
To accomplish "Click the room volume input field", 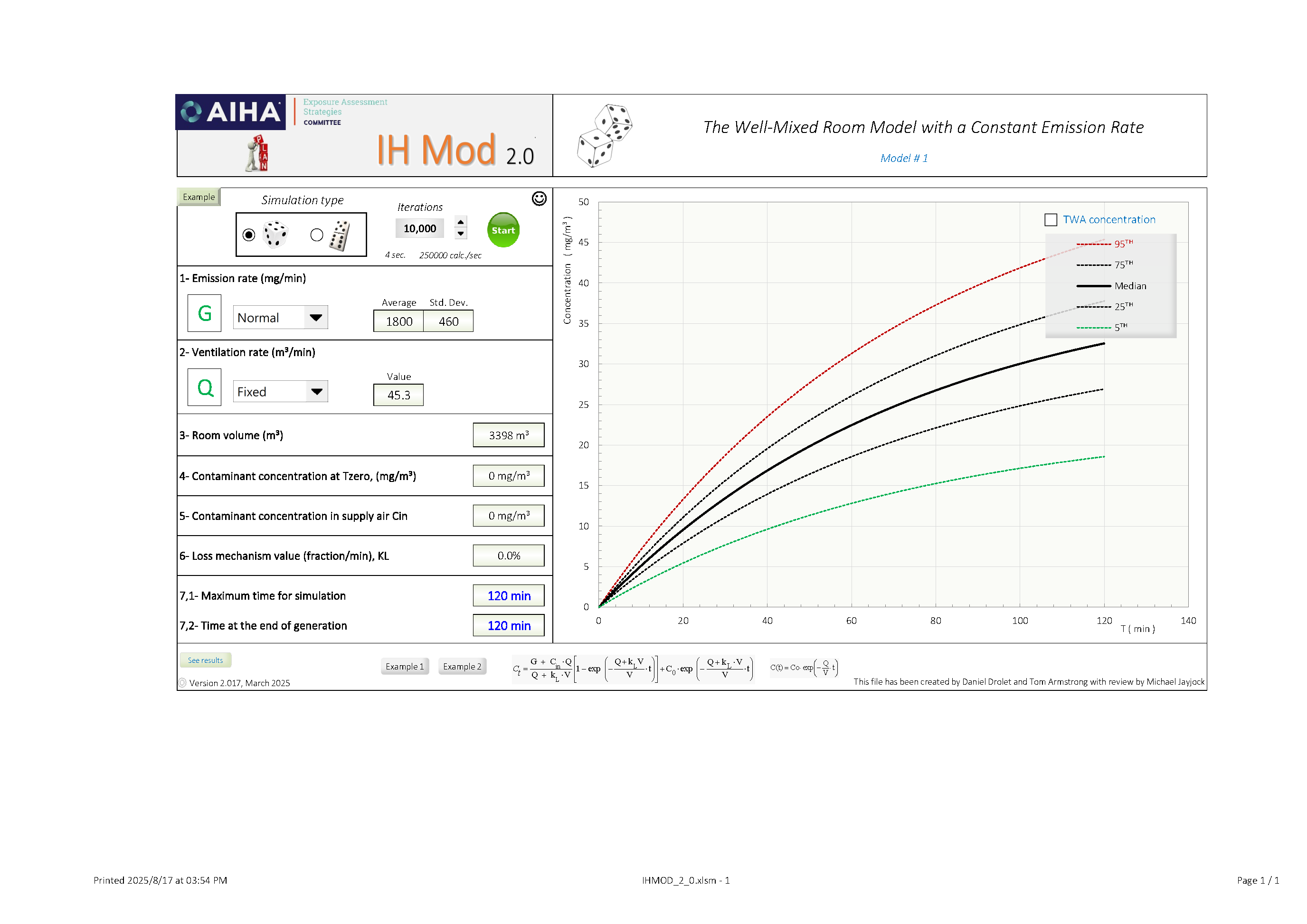I will (508, 435).
